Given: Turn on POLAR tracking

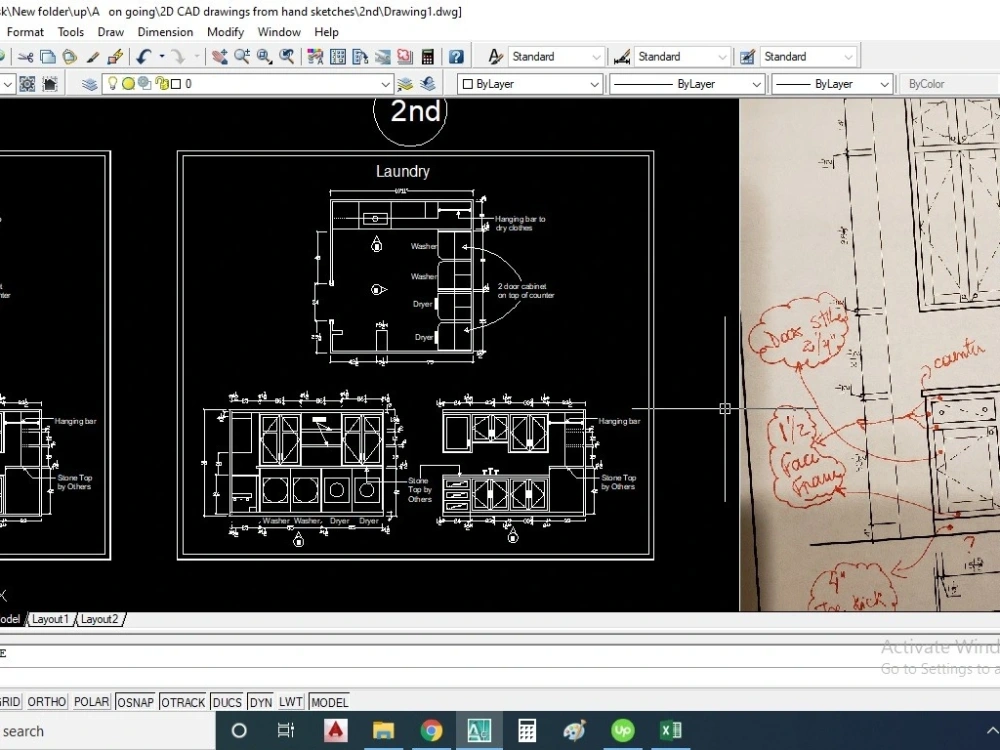Looking at the screenshot, I should (91, 701).
